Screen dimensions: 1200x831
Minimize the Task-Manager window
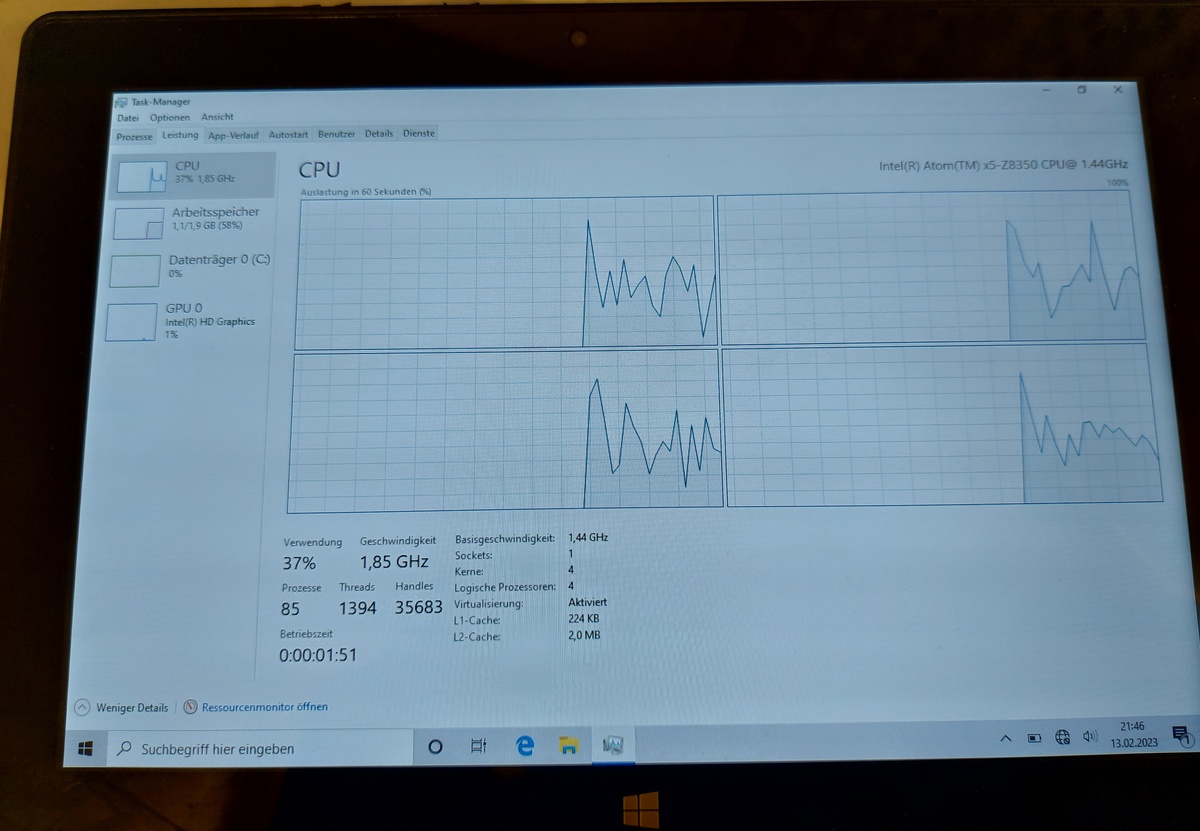pos(1046,90)
